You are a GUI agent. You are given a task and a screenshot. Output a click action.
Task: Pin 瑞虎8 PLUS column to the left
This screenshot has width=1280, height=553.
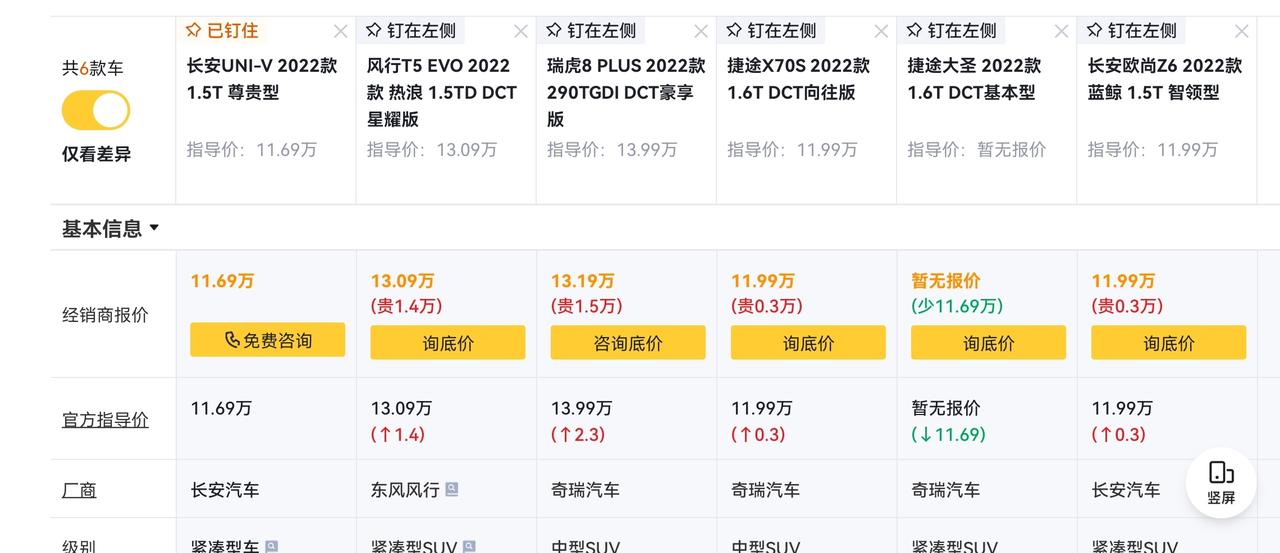coord(590,30)
